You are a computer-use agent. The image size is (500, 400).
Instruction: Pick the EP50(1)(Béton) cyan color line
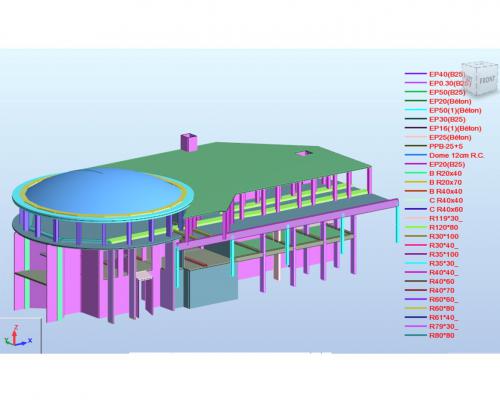click(416, 110)
